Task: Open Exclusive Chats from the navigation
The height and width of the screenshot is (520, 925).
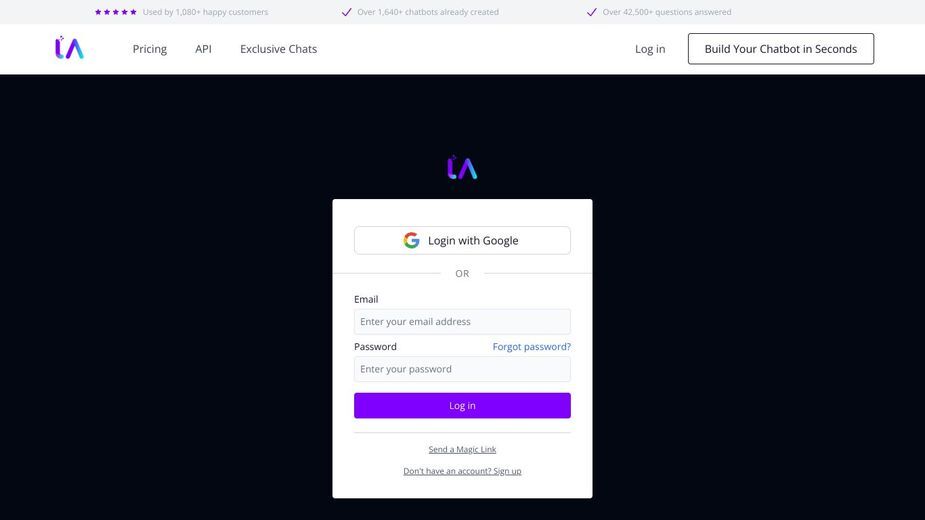Action: 278,49
